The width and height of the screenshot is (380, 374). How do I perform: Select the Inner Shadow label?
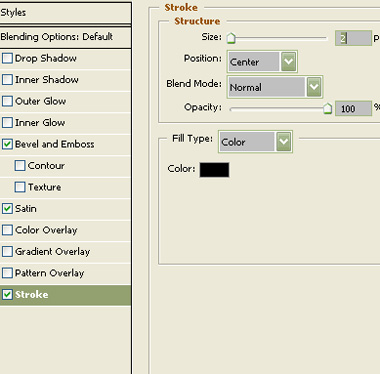pos(47,80)
